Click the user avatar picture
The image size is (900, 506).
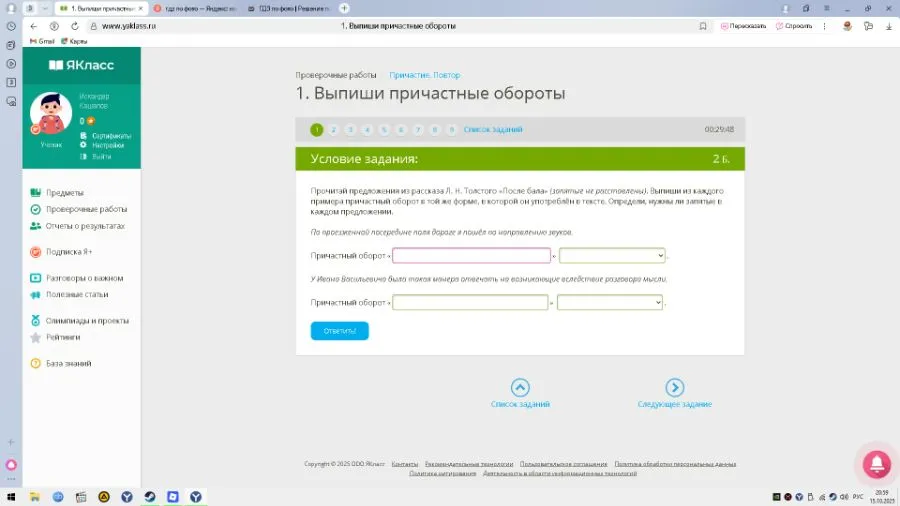[x=51, y=113]
